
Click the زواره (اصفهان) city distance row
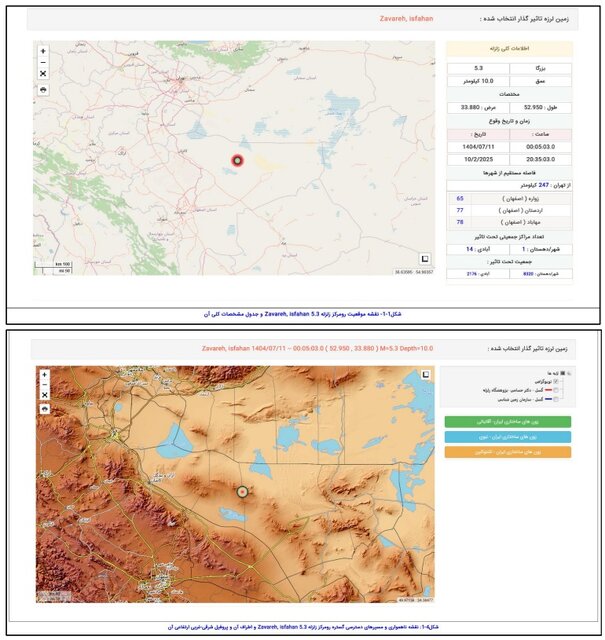(509, 199)
